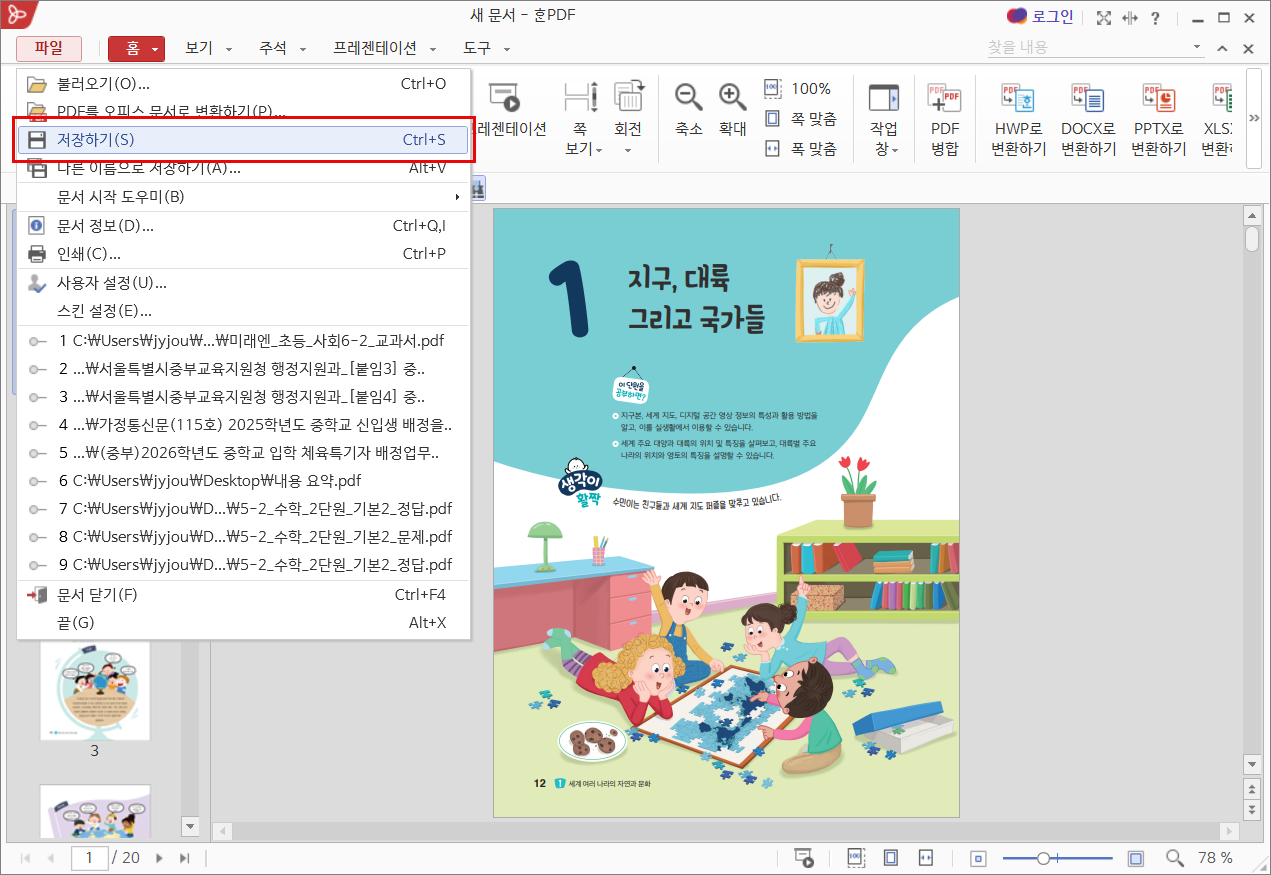Image resolution: width=1271 pixels, height=875 pixels.
Task: Choose 저장하기(S) from the file menu
Action: 243,140
